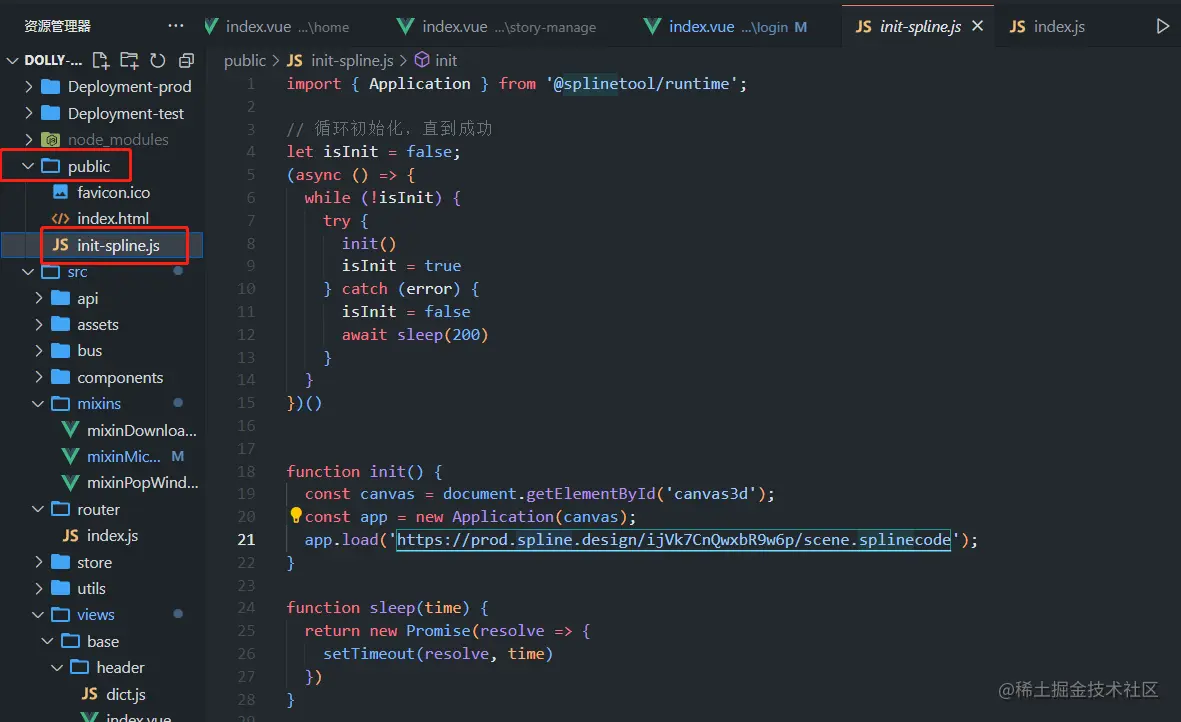Click the Vue icon of mixinPopWind... file
This screenshot has width=1181, height=722.
click(70, 483)
